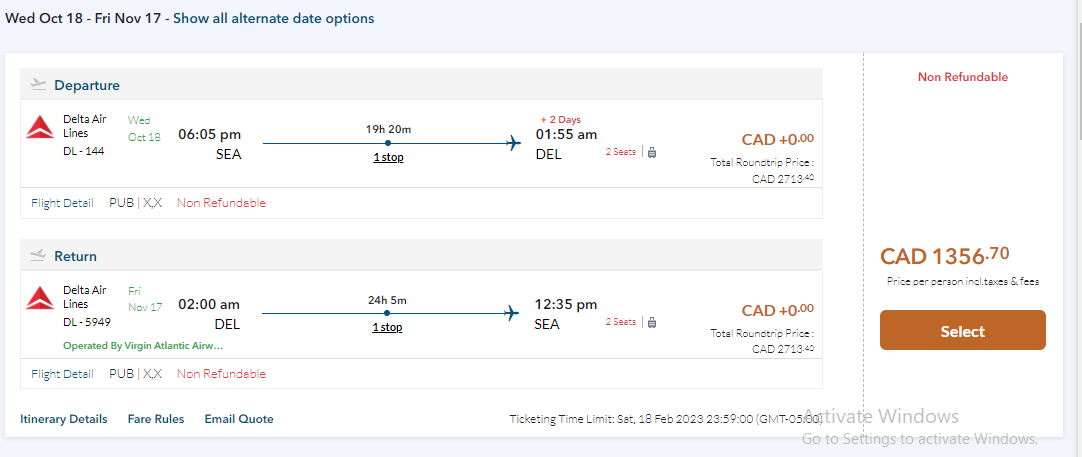The width and height of the screenshot is (1082, 457).
Task: Click the airplane arrow icon near DEL arrival
Action: click(x=514, y=143)
